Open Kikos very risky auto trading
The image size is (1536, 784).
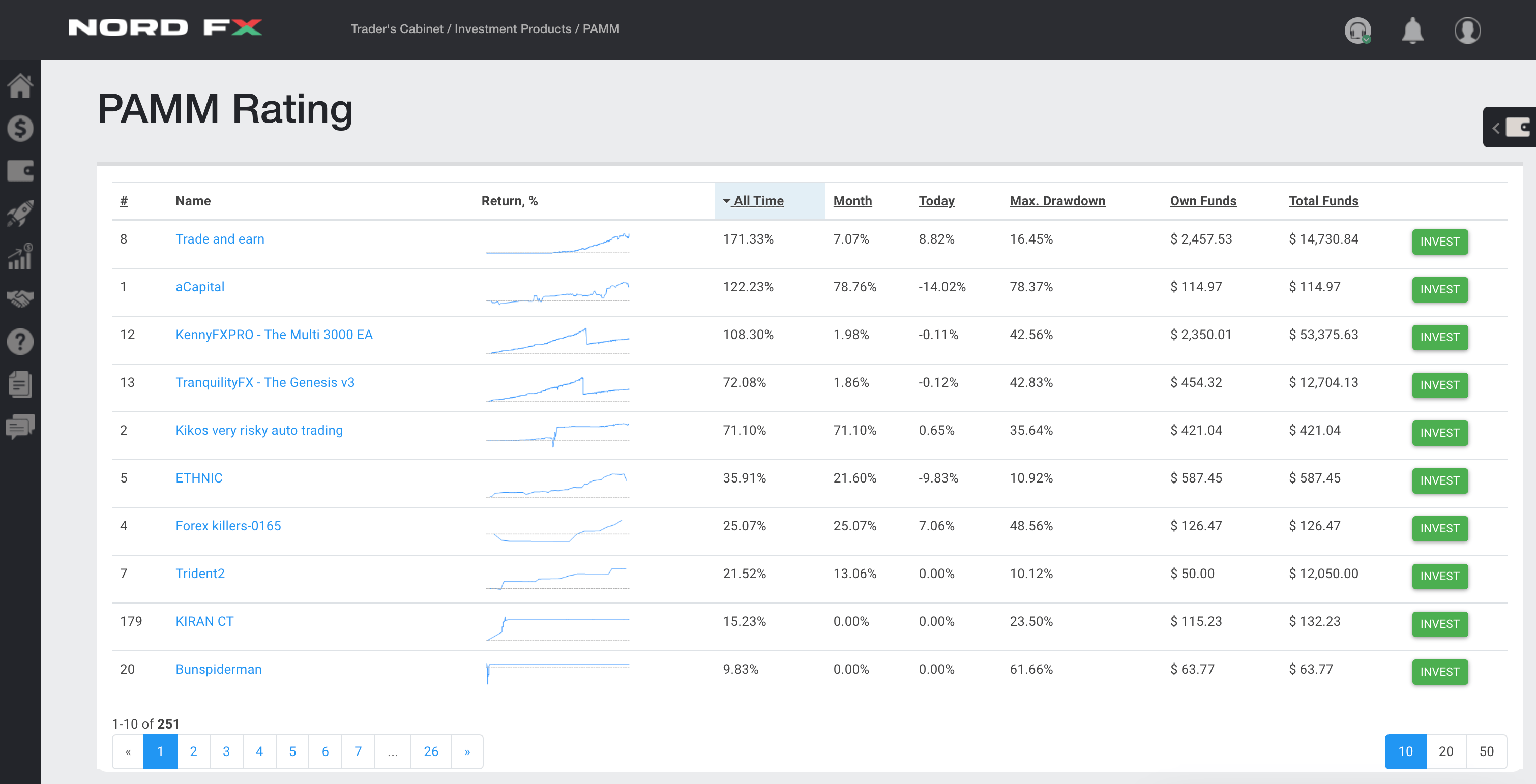pyautogui.click(x=259, y=430)
